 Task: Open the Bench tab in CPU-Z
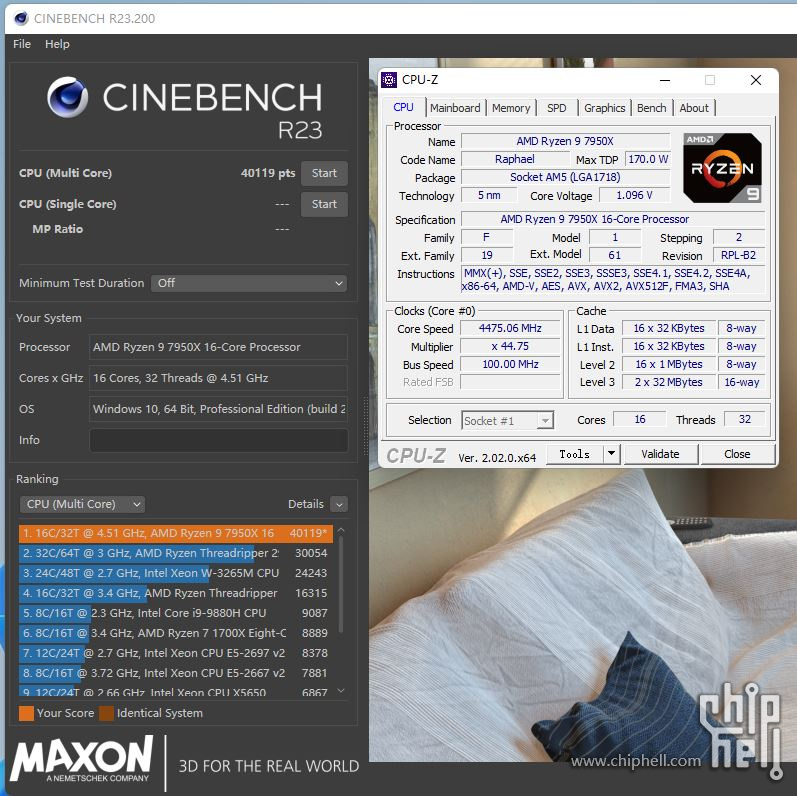[652, 108]
